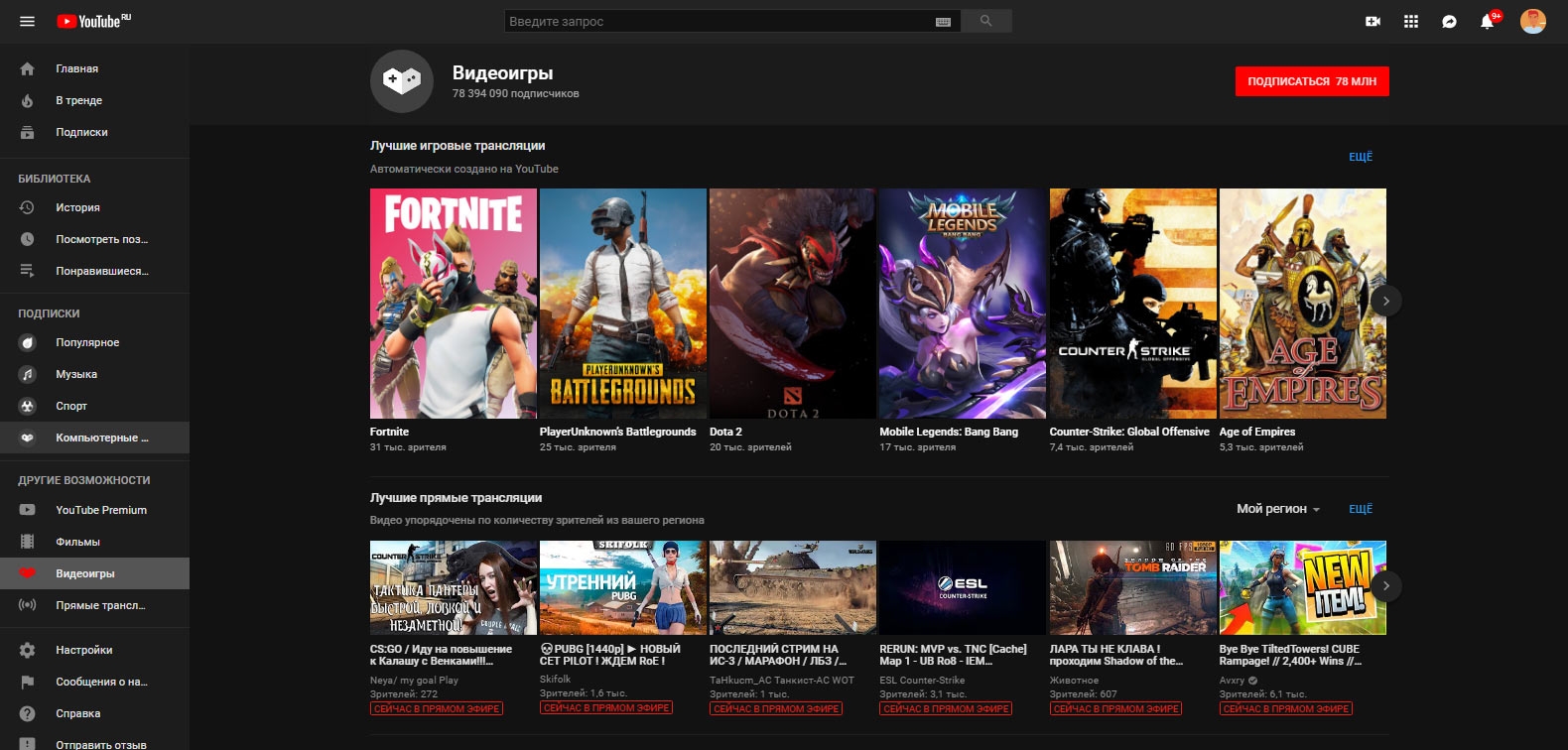The image size is (1568, 750).
Task: Open the Мой регион dropdown
Action: (1278, 509)
